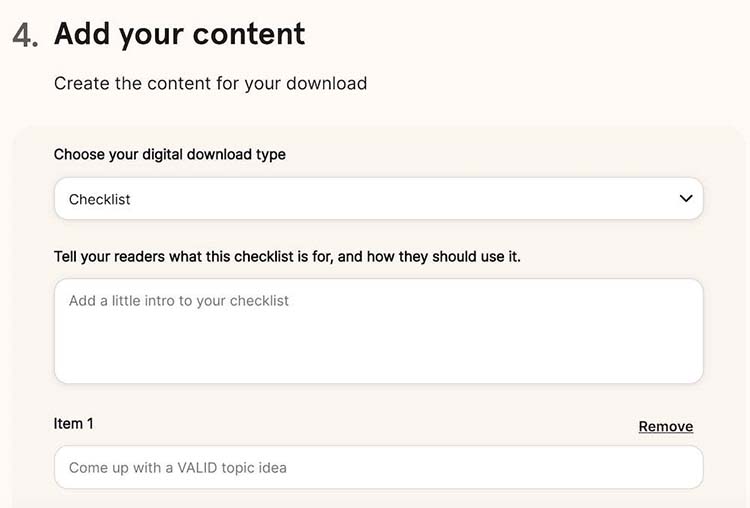Select the 'Checklist' value text in the combo box
Viewport: 750px width, 508px height.
coord(99,199)
